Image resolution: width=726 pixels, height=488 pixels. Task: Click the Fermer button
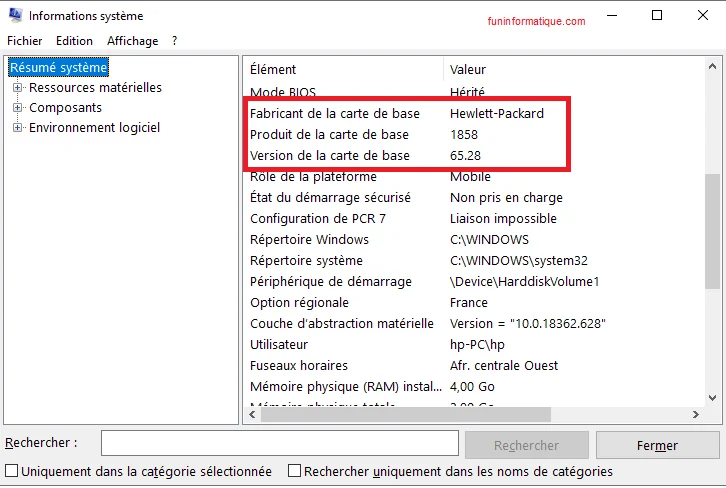tap(657, 445)
